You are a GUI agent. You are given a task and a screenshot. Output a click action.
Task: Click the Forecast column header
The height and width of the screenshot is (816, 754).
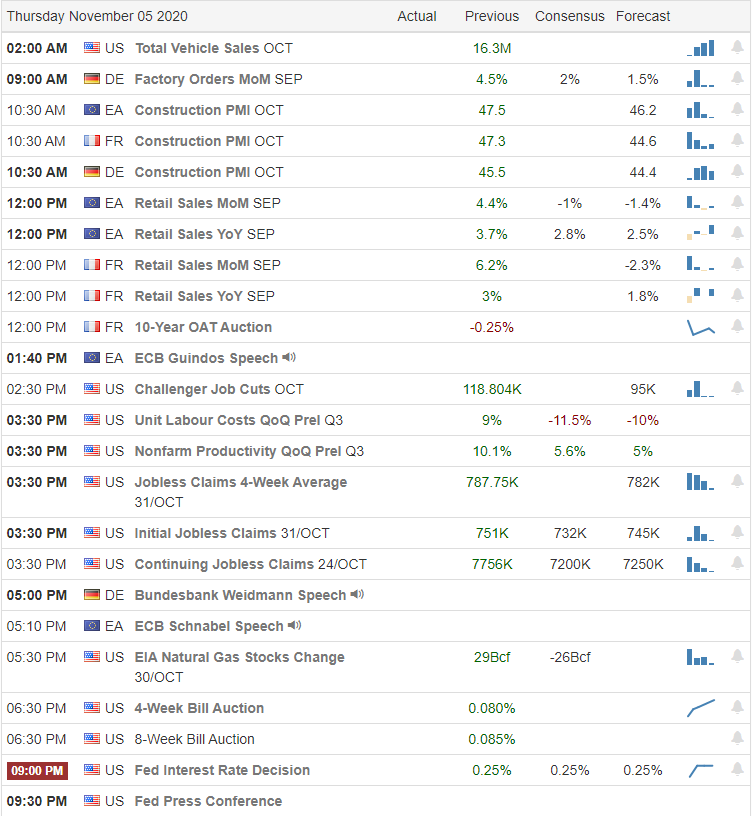click(643, 16)
